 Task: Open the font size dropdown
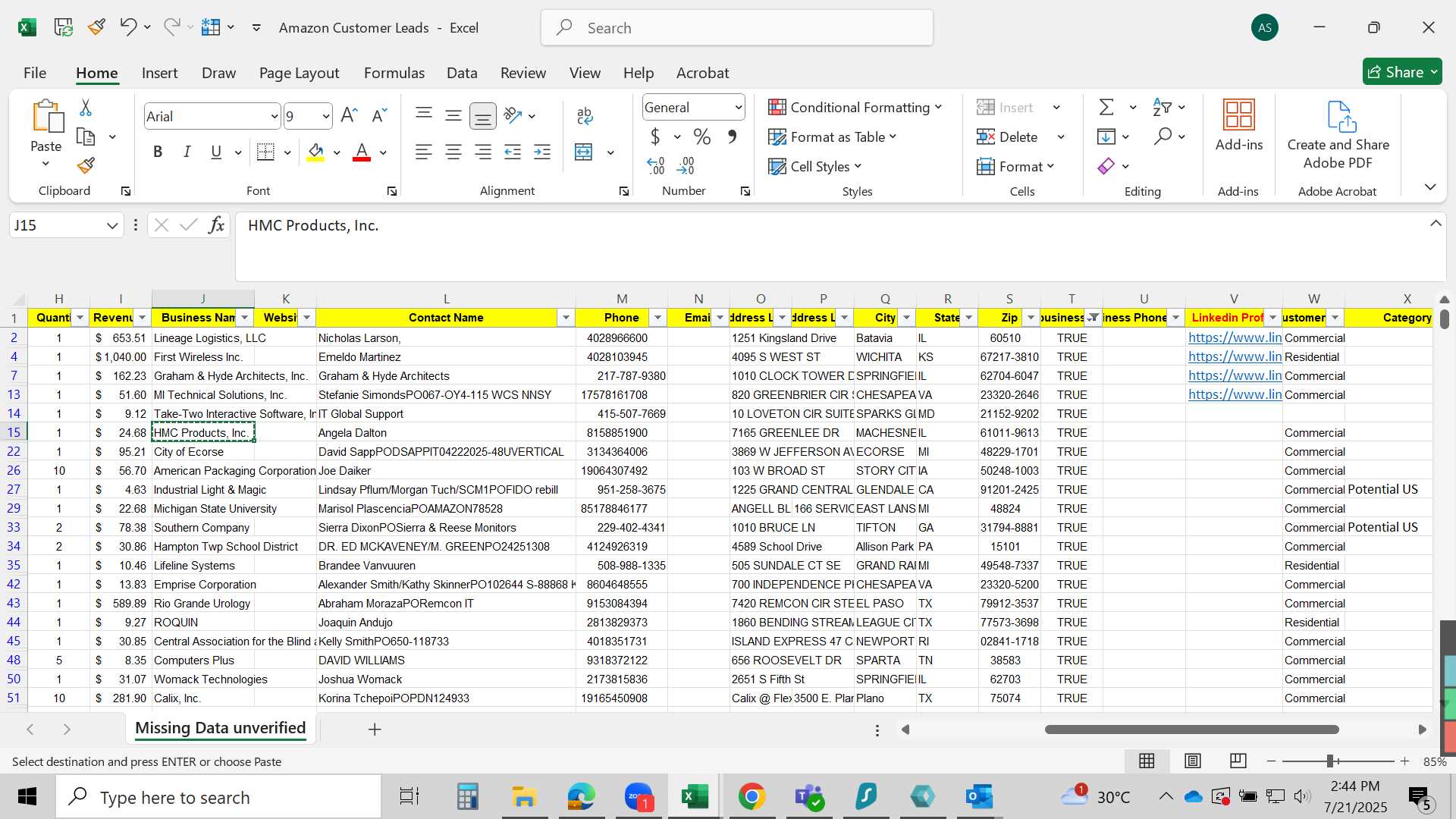(326, 116)
